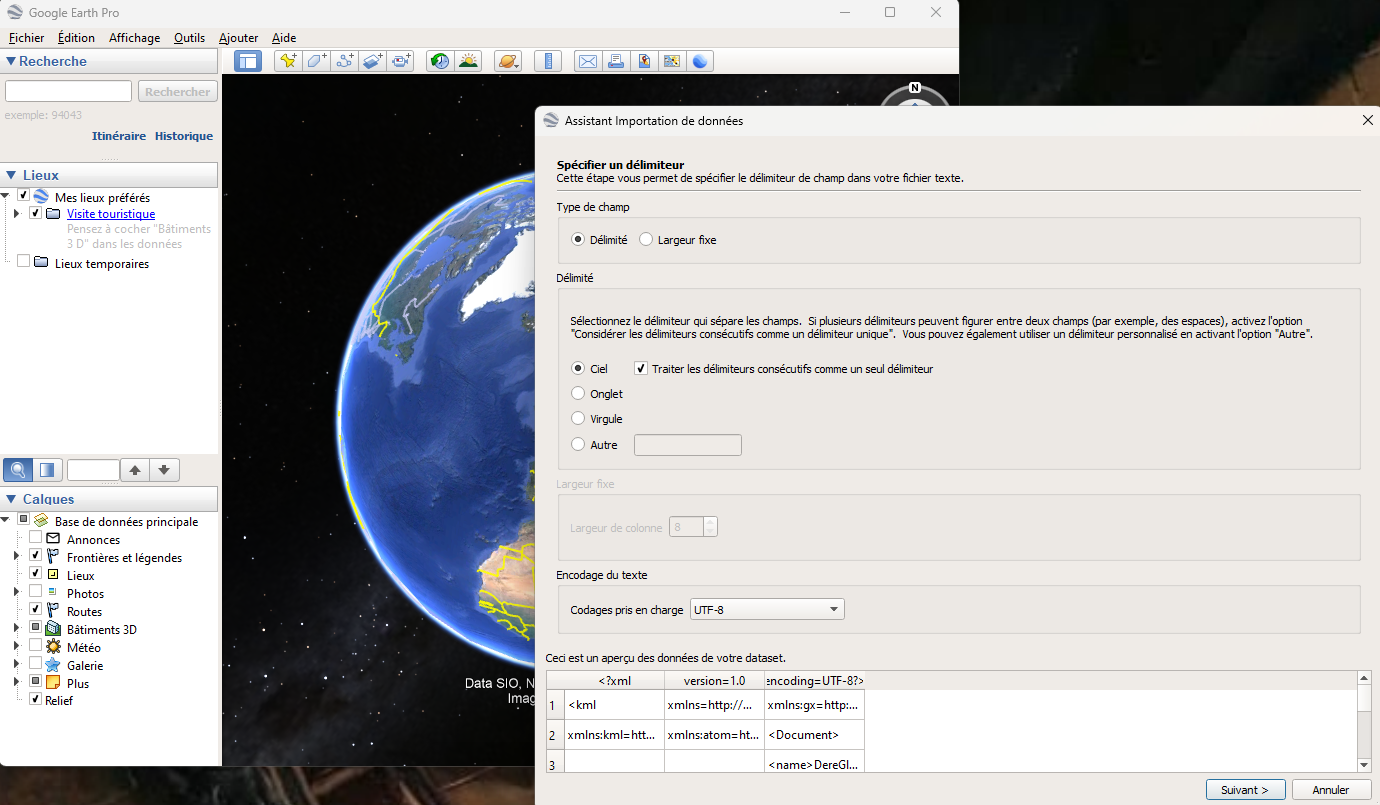Open the planet switcher dropdown

pos(508,61)
